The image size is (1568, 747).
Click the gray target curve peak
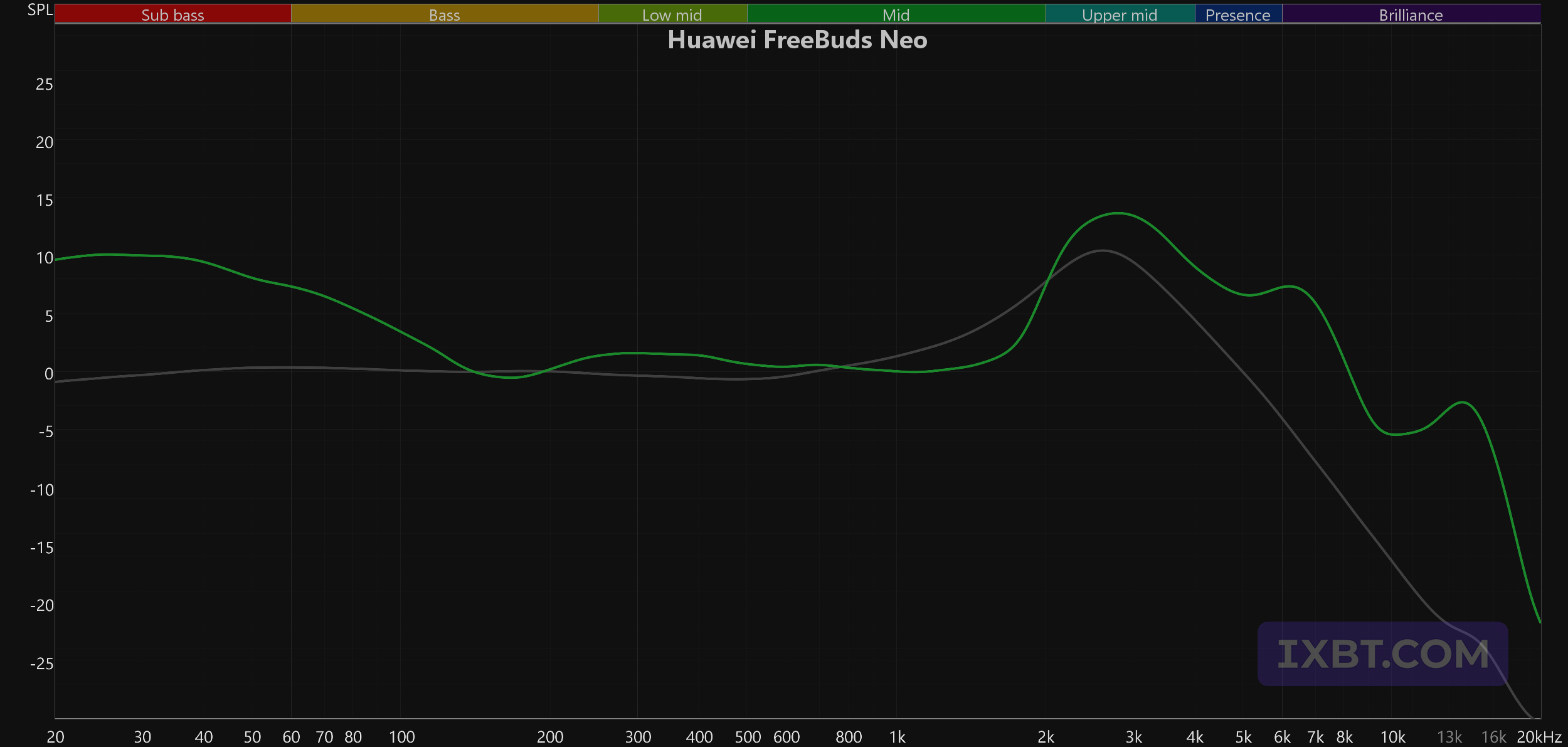pos(1103,251)
